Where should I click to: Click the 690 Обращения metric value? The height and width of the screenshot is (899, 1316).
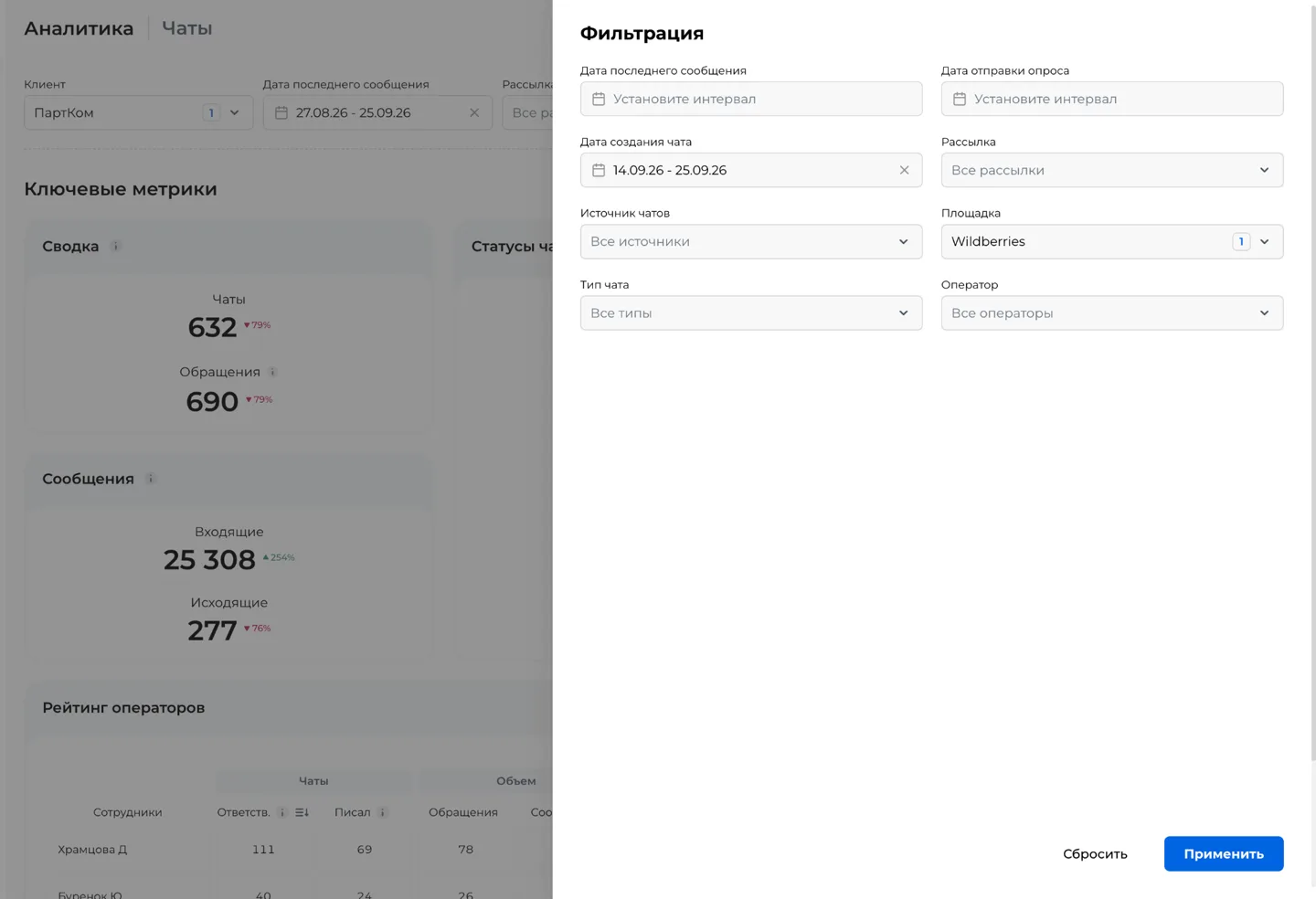(x=212, y=401)
